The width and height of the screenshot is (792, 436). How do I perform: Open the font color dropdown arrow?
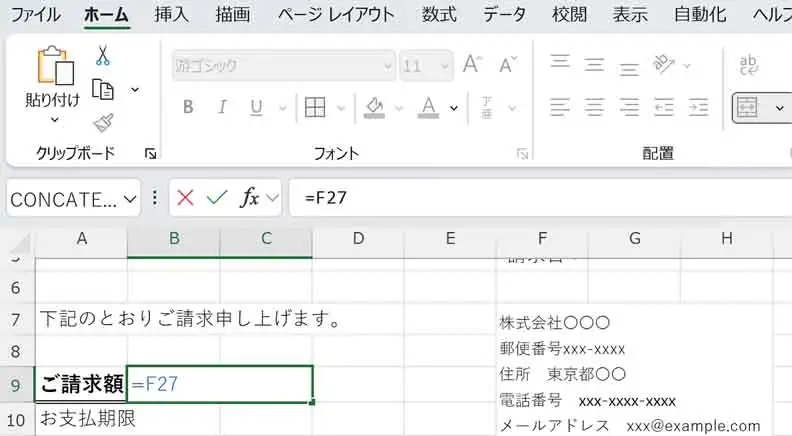(453, 108)
